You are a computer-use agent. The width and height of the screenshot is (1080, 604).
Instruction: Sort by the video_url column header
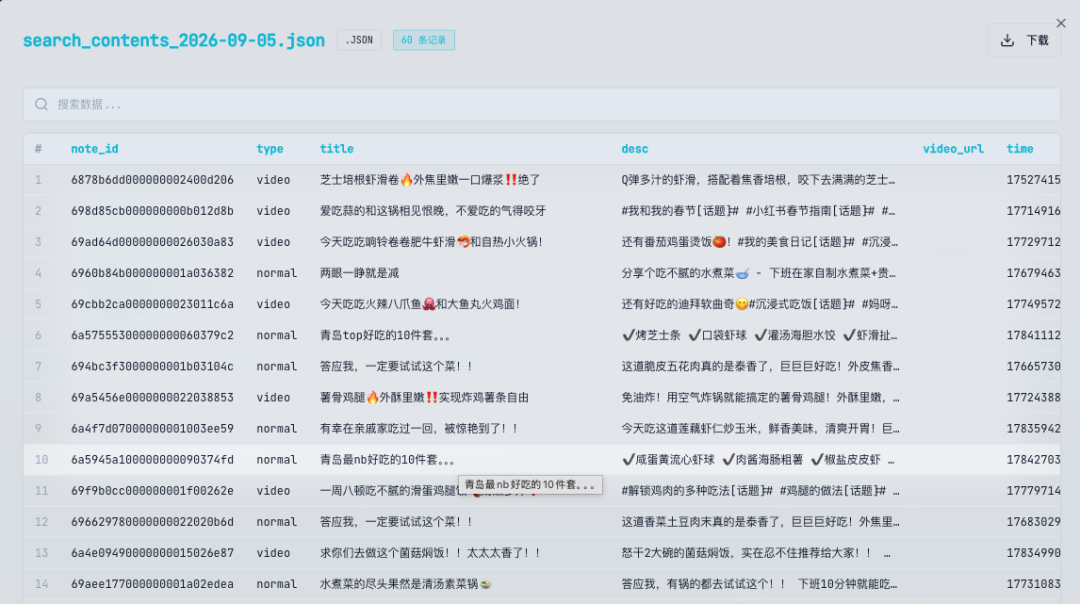[x=953, y=149]
